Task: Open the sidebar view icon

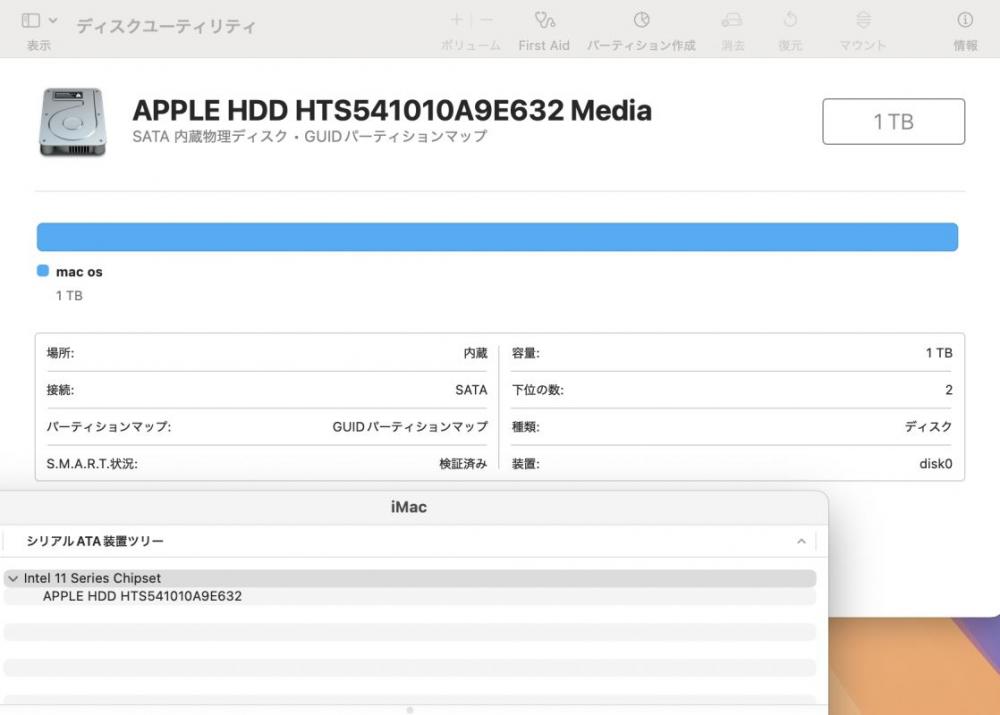Action: point(31,20)
